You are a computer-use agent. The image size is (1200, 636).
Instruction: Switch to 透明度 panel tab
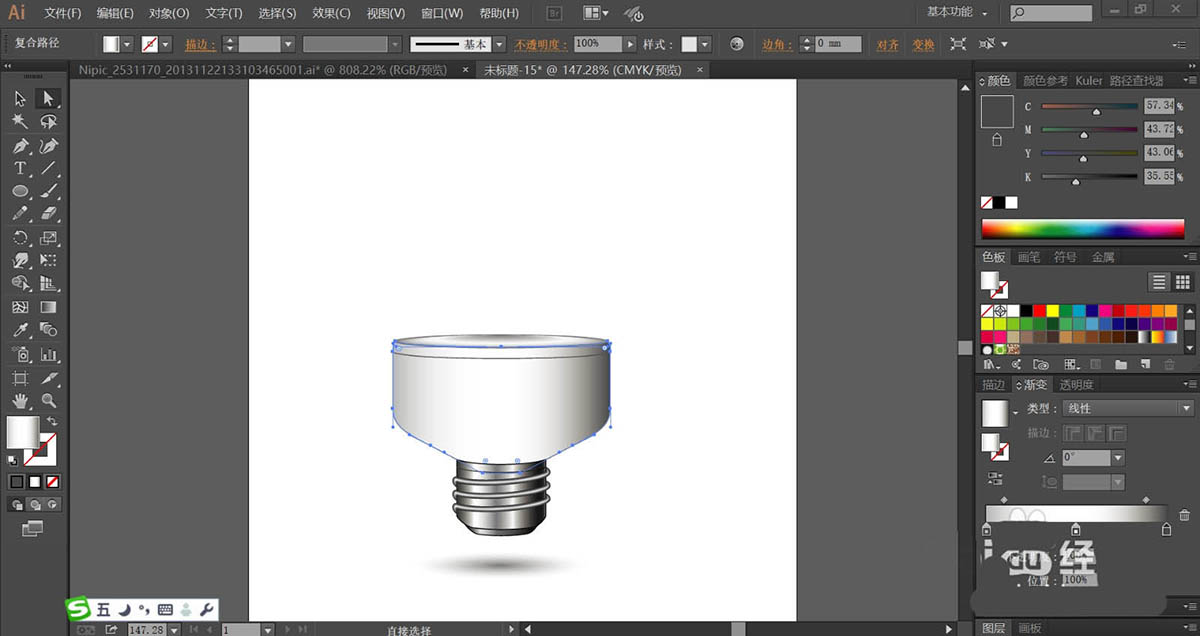pos(1077,384)
